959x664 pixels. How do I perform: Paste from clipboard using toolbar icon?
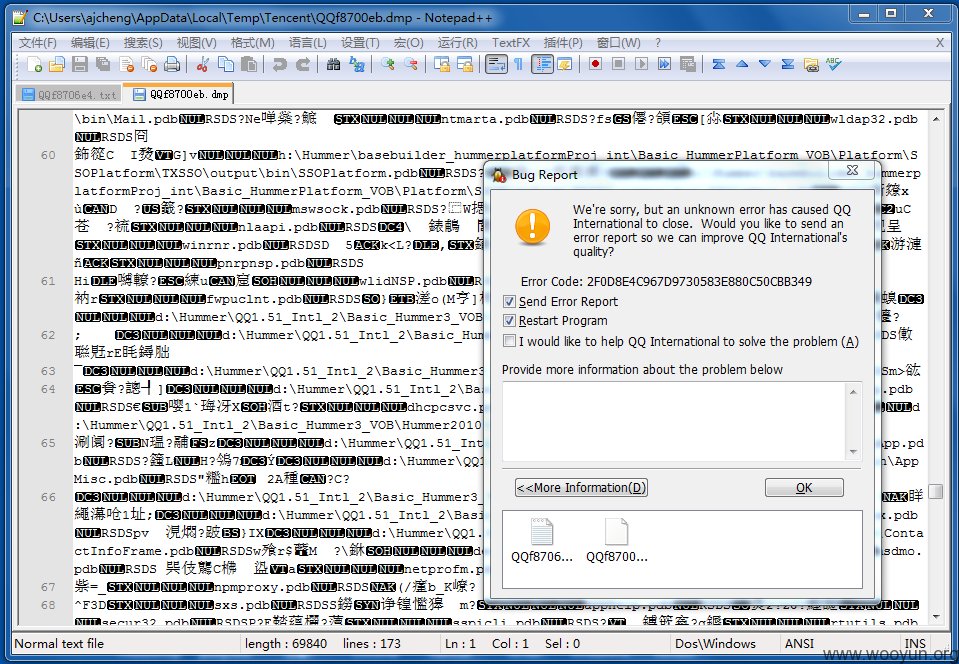click(x=249, y=64)
